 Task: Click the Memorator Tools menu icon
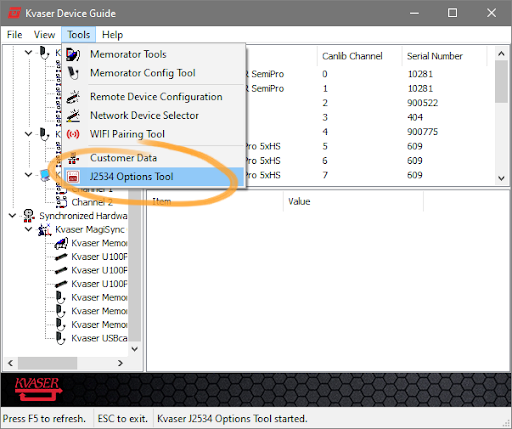pyautogui.click(x=73, y=54)
